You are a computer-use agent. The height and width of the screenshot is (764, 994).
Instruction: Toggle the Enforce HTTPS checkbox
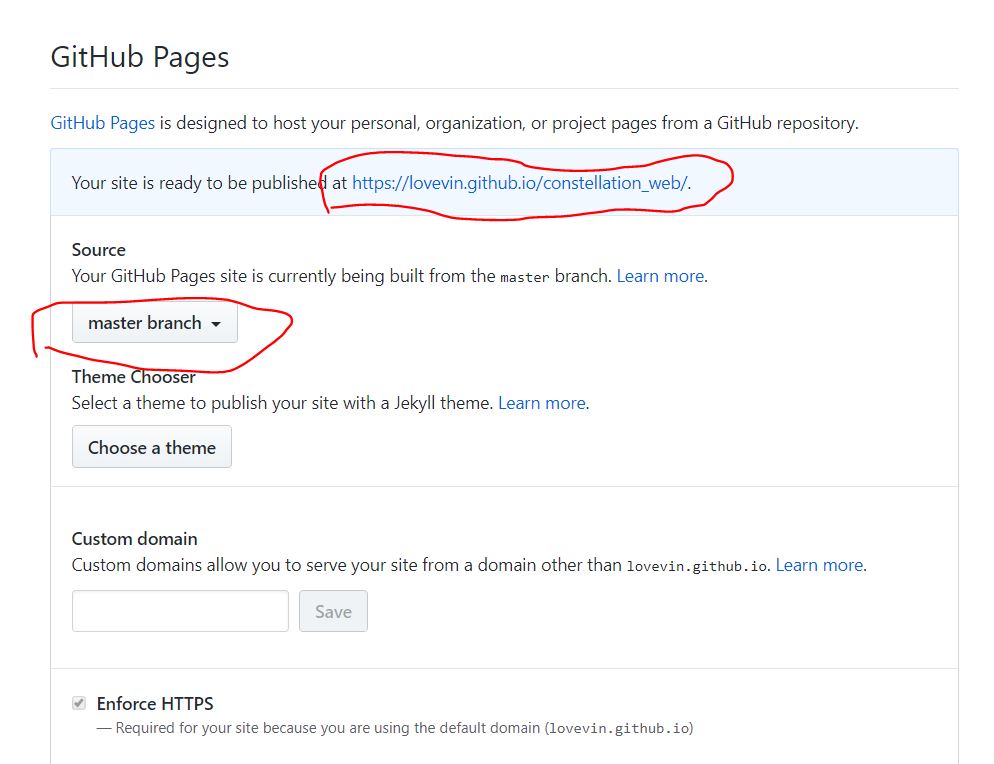[79, 703]
